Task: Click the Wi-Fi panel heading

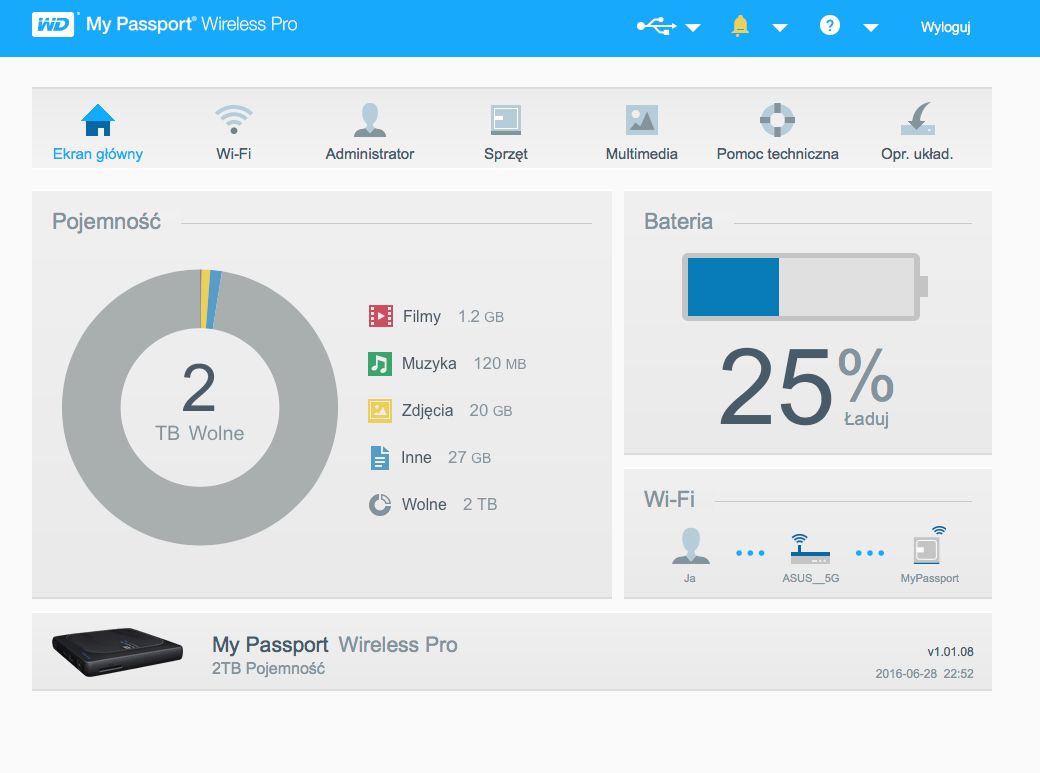Action: point(669,499)
